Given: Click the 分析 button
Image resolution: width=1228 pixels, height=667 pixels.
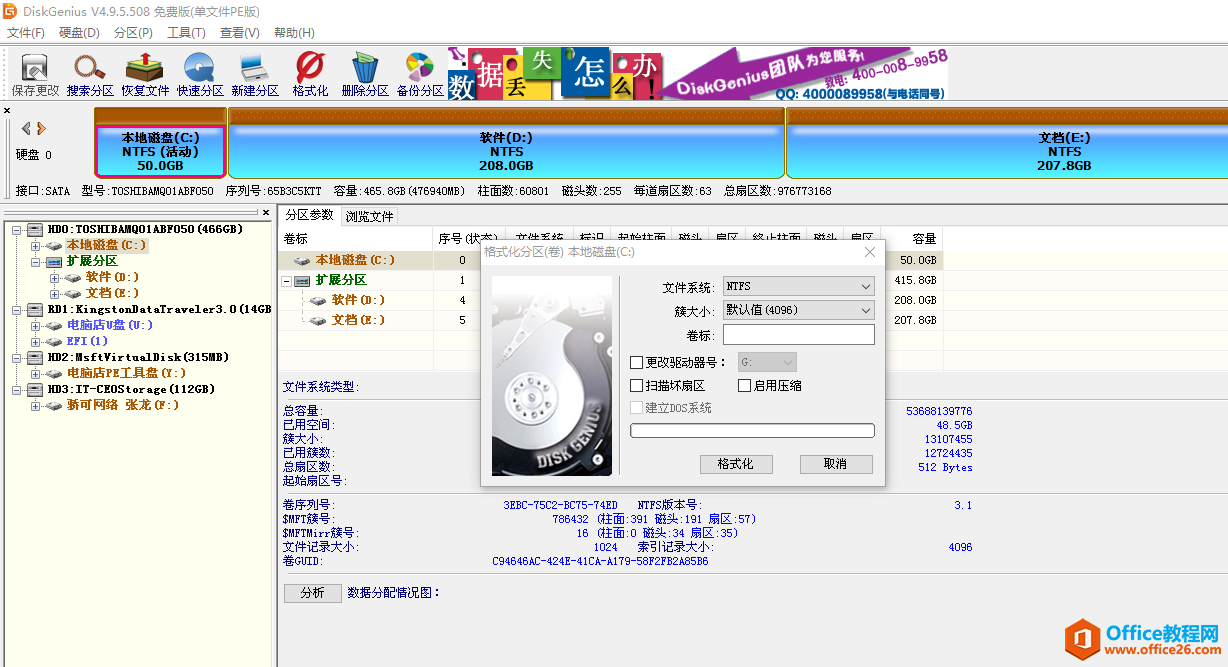Looking at the screenshot, I should pyautogui.click(x=313, y=593).
